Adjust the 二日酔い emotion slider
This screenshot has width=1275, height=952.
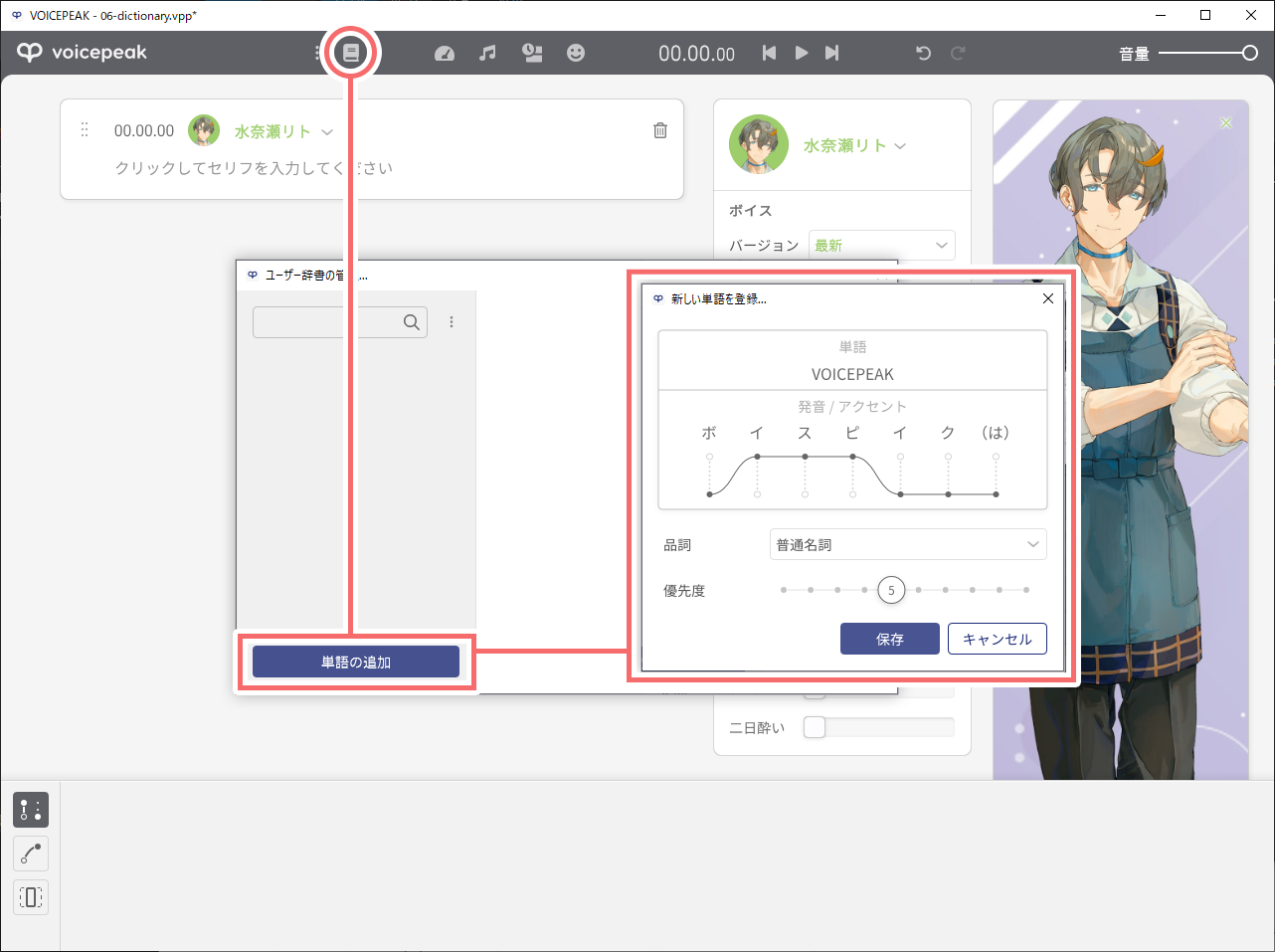pos(879,727)
